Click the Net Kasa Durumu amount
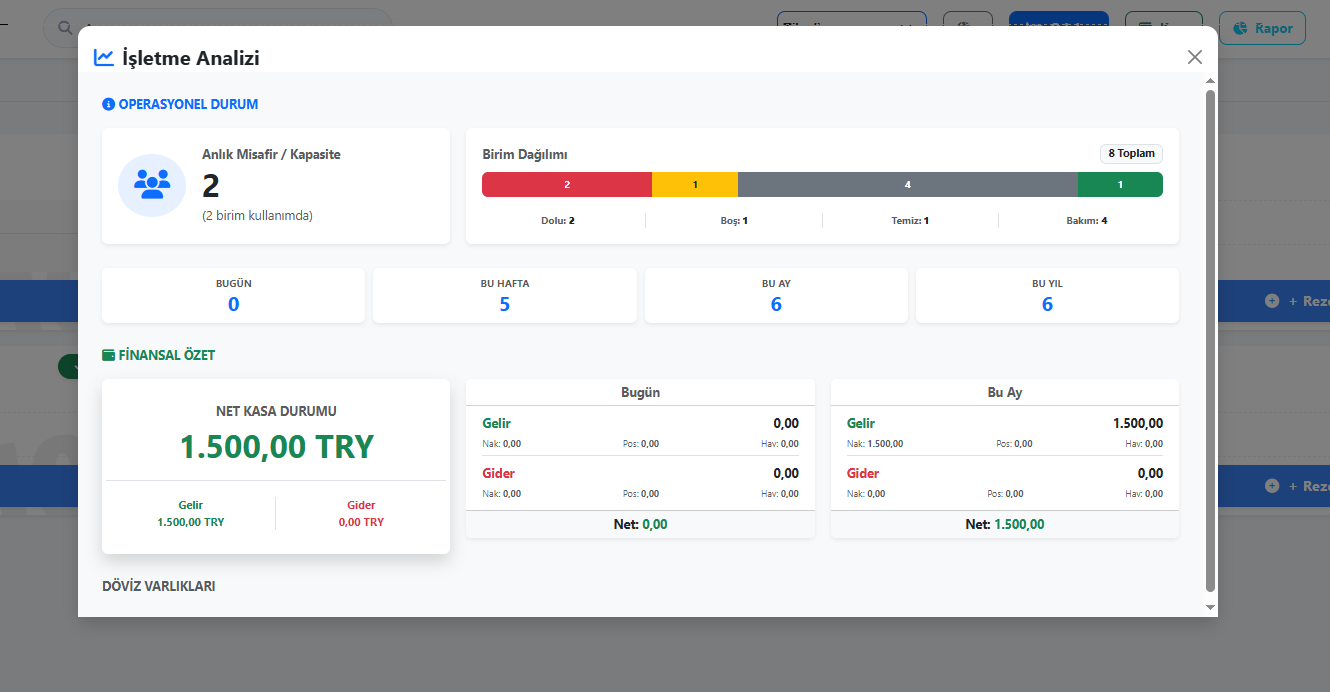Viewport: 1330px width, 692px height. pos(276,447)
